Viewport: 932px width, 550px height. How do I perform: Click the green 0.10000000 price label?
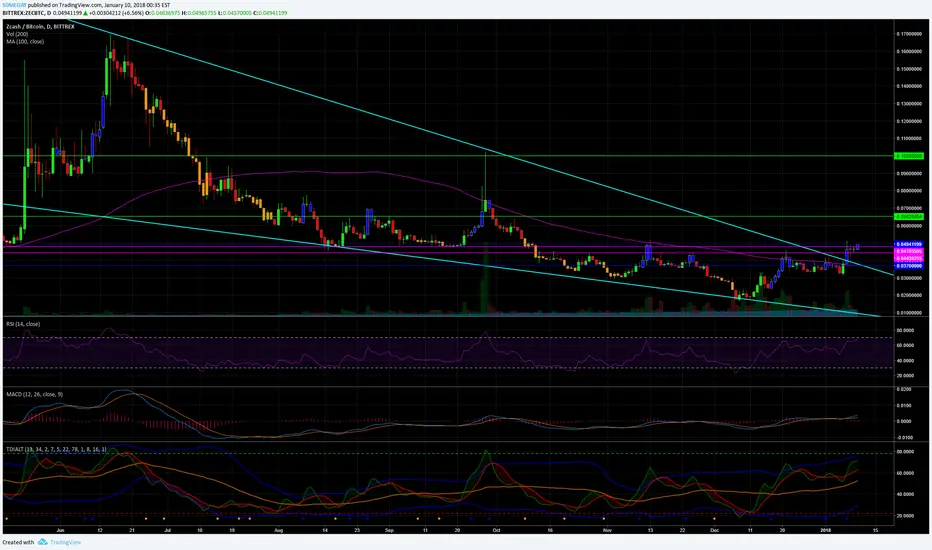click(x=909, y=156)
